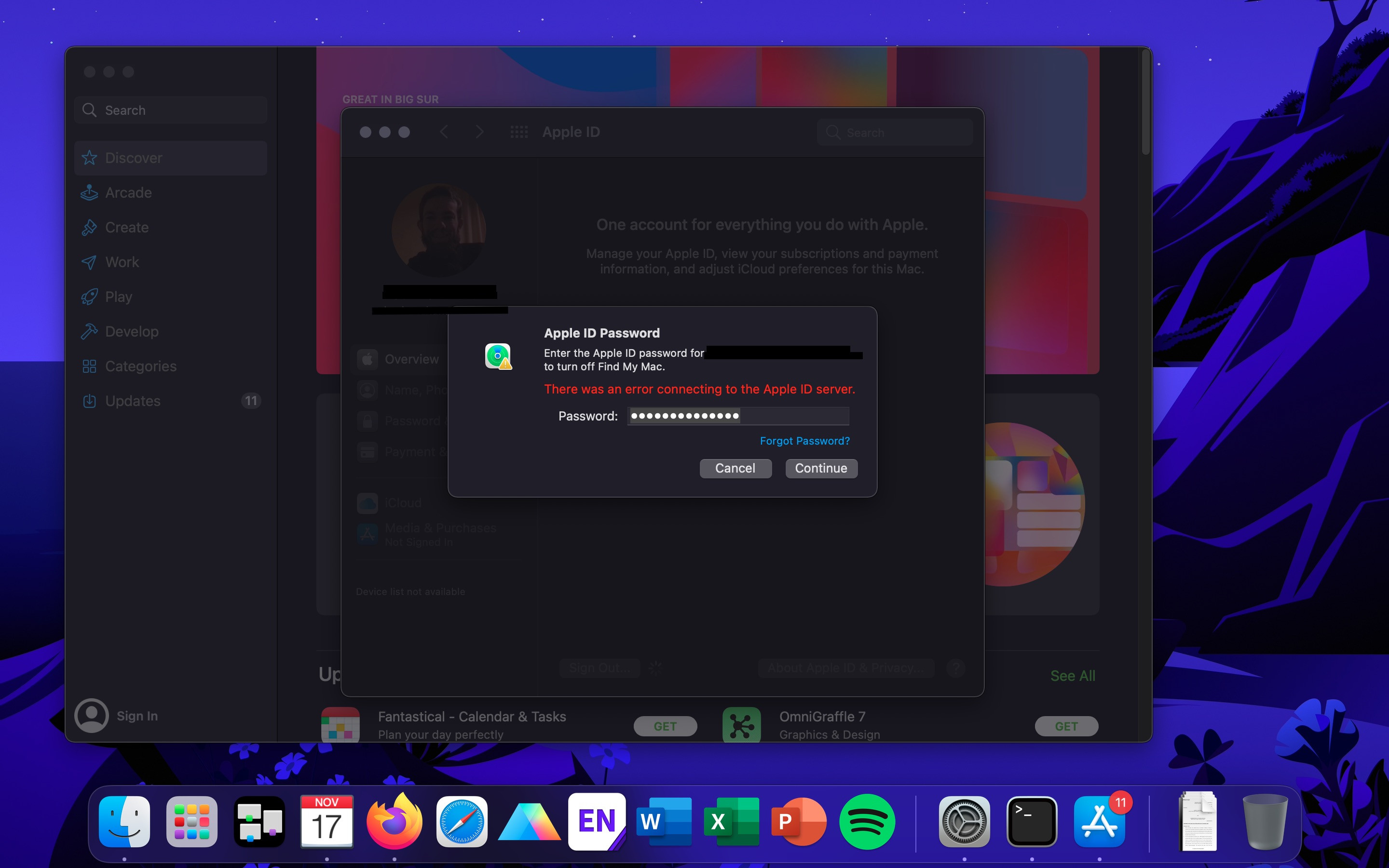Launch Terminal from the Dock
Screen dimensions: 1389x868
coord(1032,822)
